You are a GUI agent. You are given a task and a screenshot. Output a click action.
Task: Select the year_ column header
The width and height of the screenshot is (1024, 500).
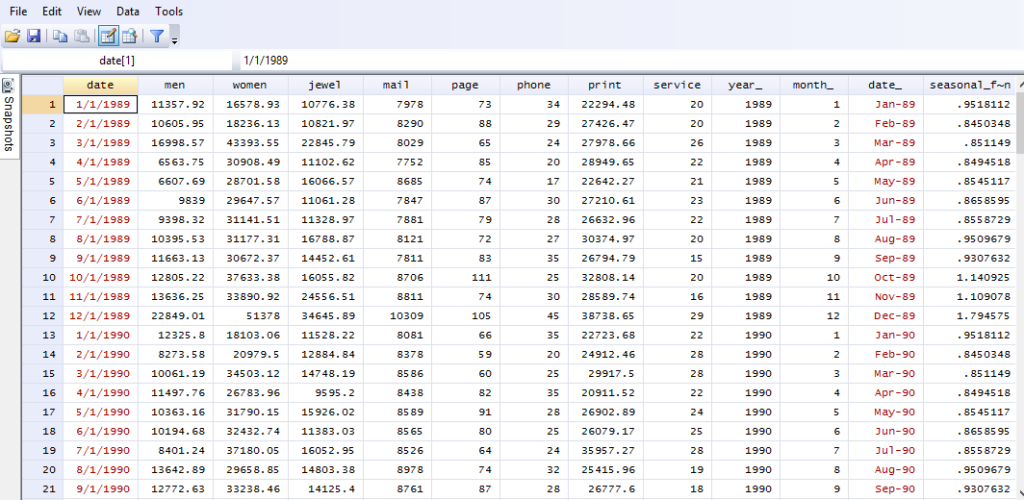(746, 85)
